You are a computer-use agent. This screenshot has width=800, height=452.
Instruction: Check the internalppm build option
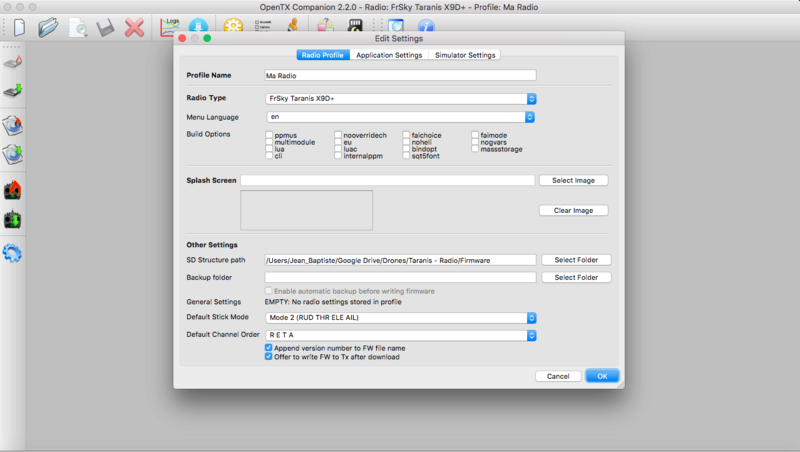338,156
